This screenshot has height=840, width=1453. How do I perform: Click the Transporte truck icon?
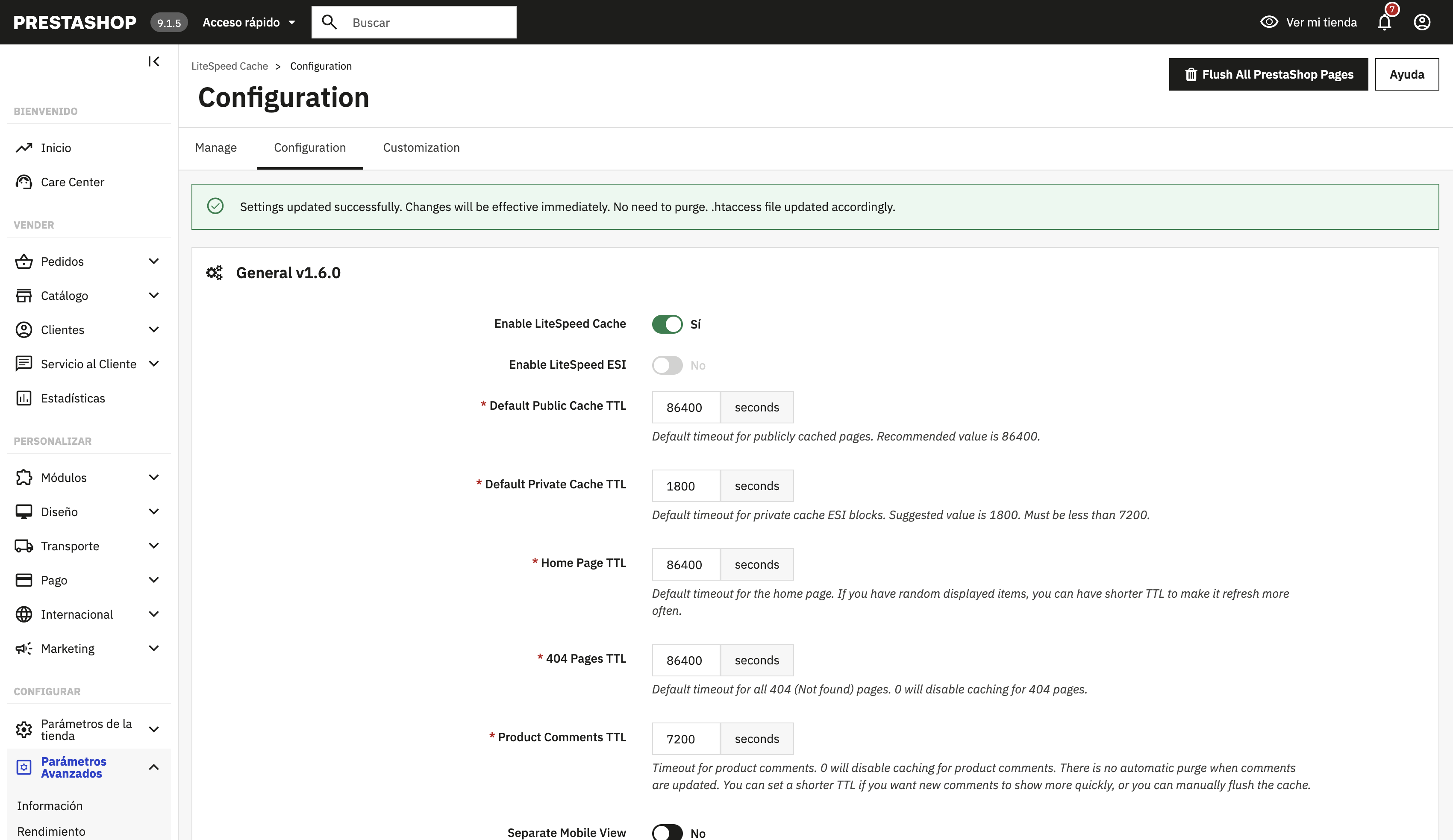[x=24, y=546]
